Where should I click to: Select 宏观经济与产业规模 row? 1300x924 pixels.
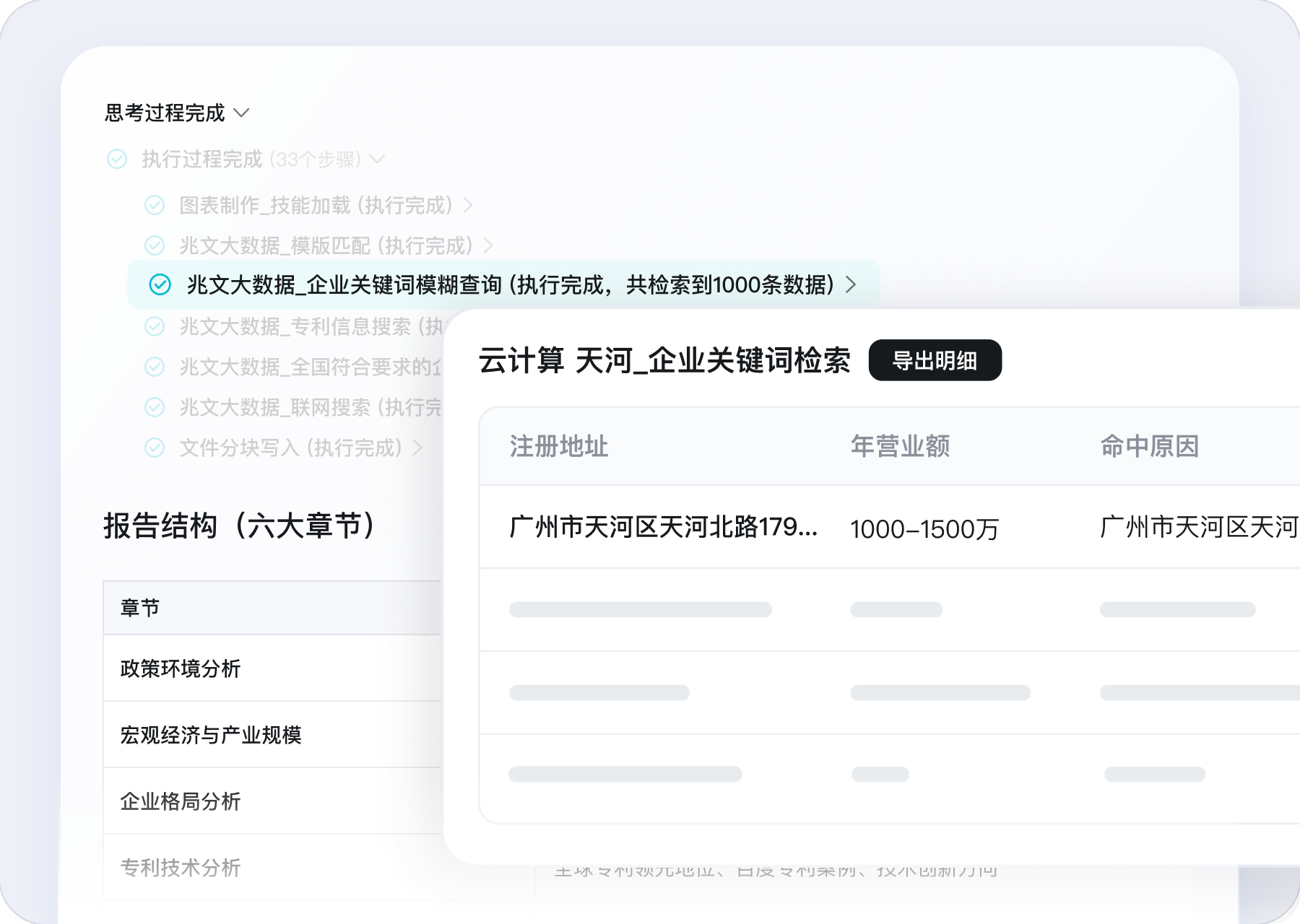pyautogui.click(x=272, y=735)
